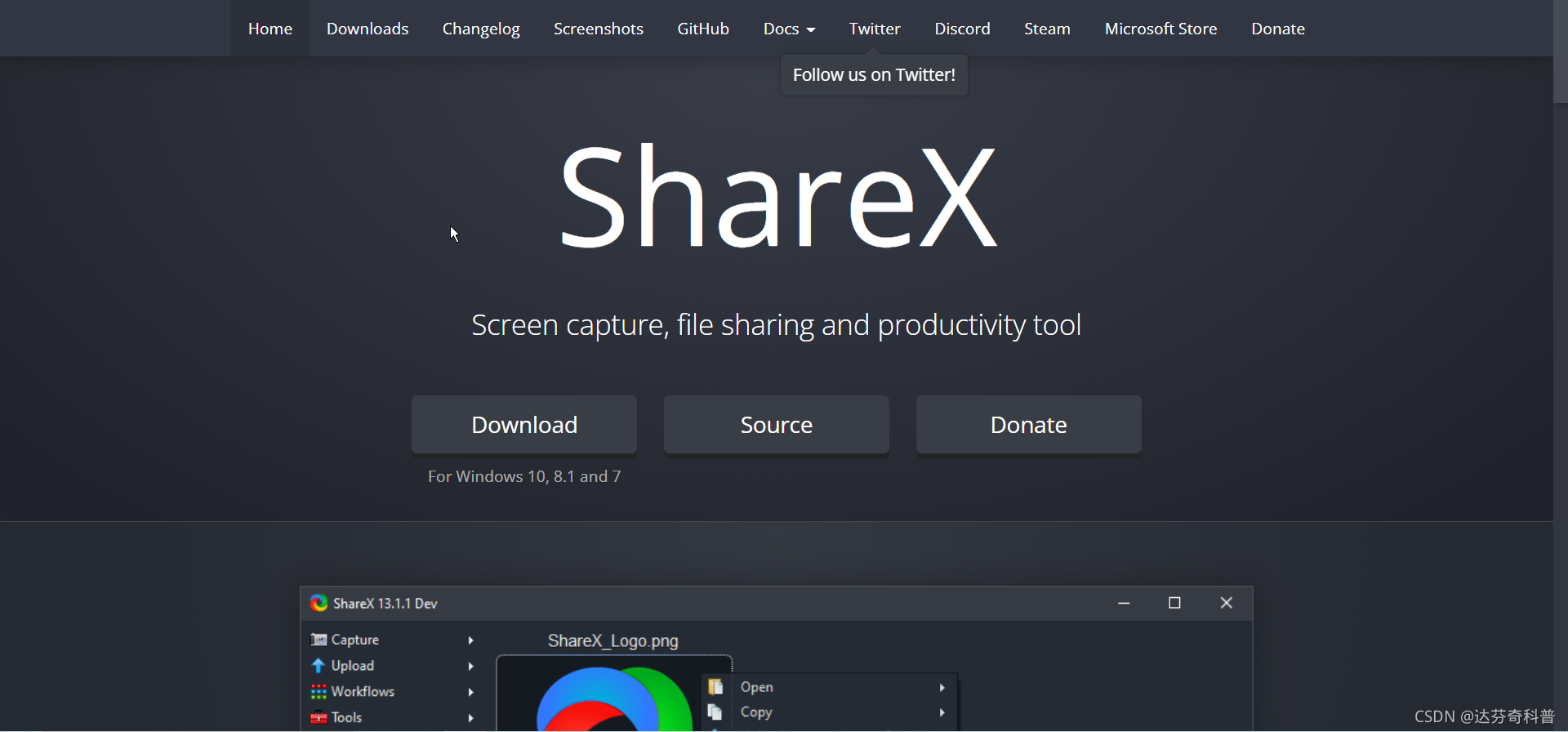Select the Copy context menu entry
The image size is (1568, 732).
click(830, 712)
